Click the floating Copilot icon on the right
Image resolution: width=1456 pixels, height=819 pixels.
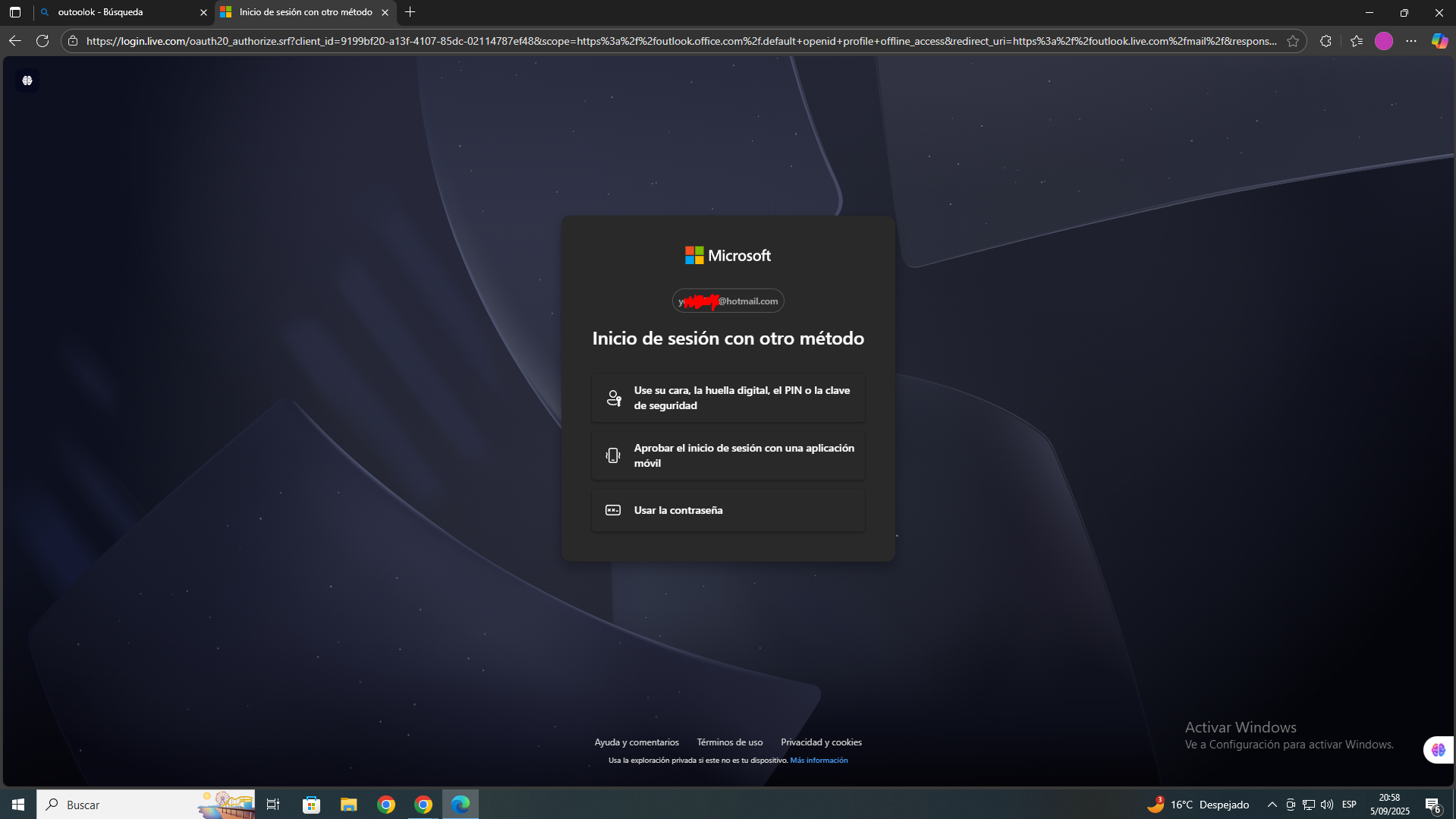[x=1437, y=749]
